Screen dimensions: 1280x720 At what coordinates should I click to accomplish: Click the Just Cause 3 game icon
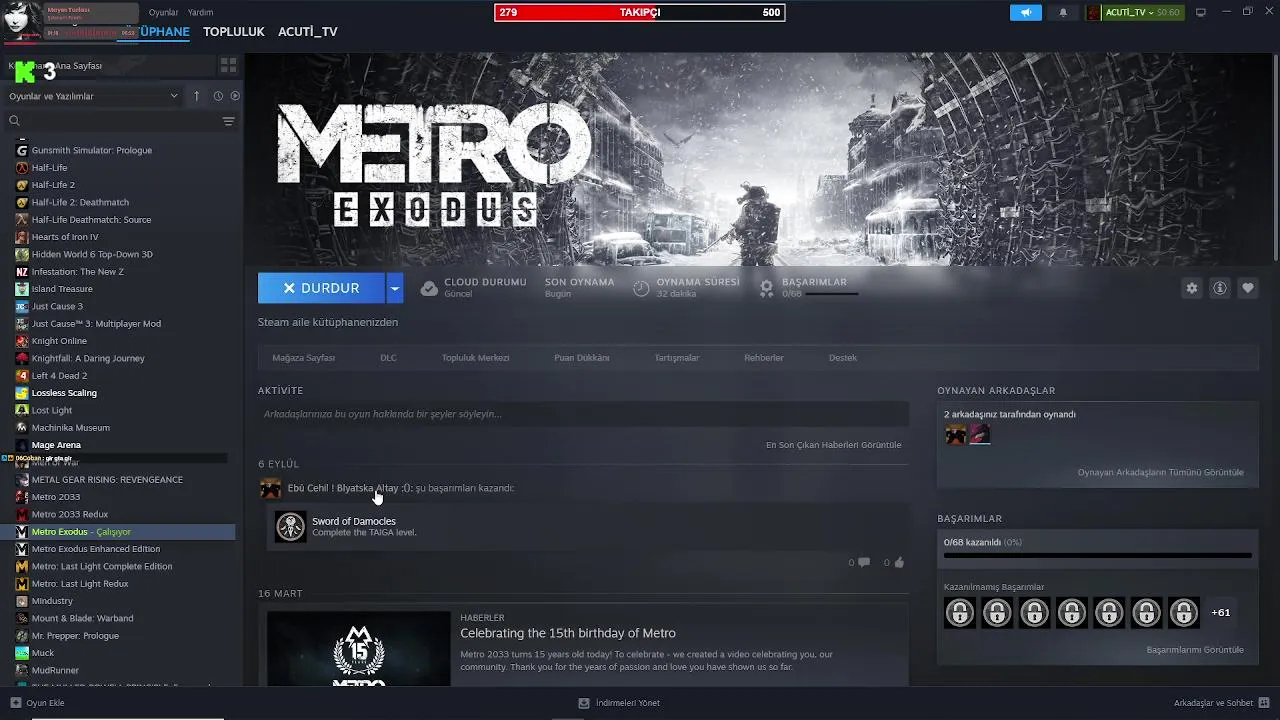tap(22, 306)
